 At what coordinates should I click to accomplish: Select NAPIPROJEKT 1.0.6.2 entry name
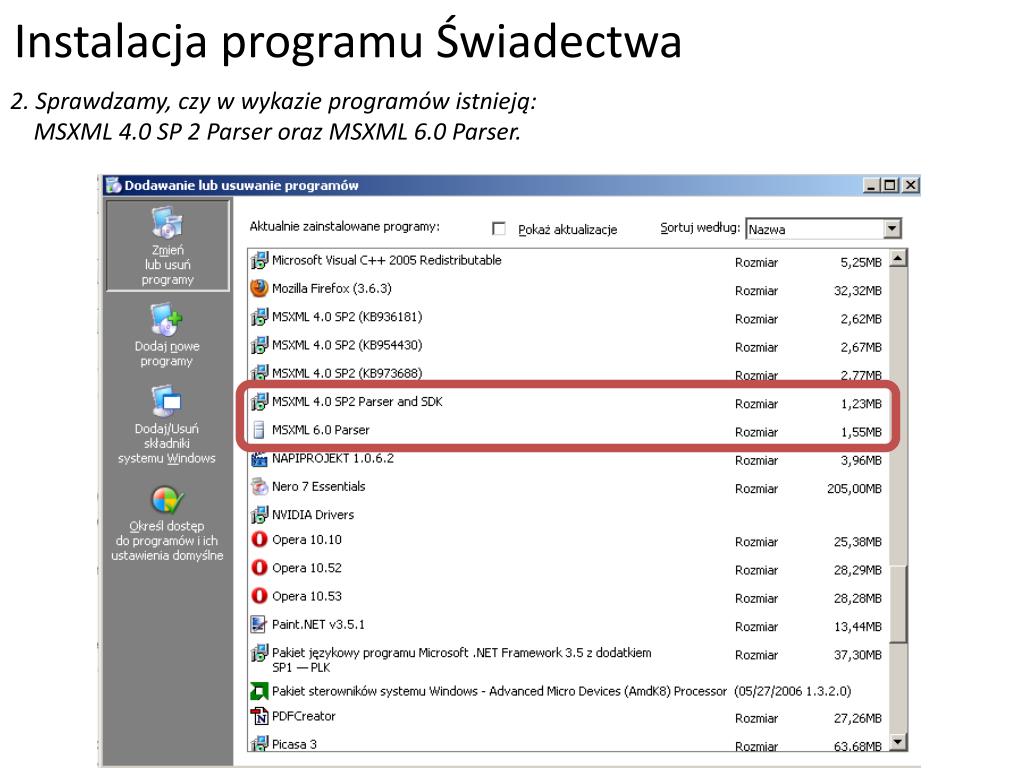333,458
